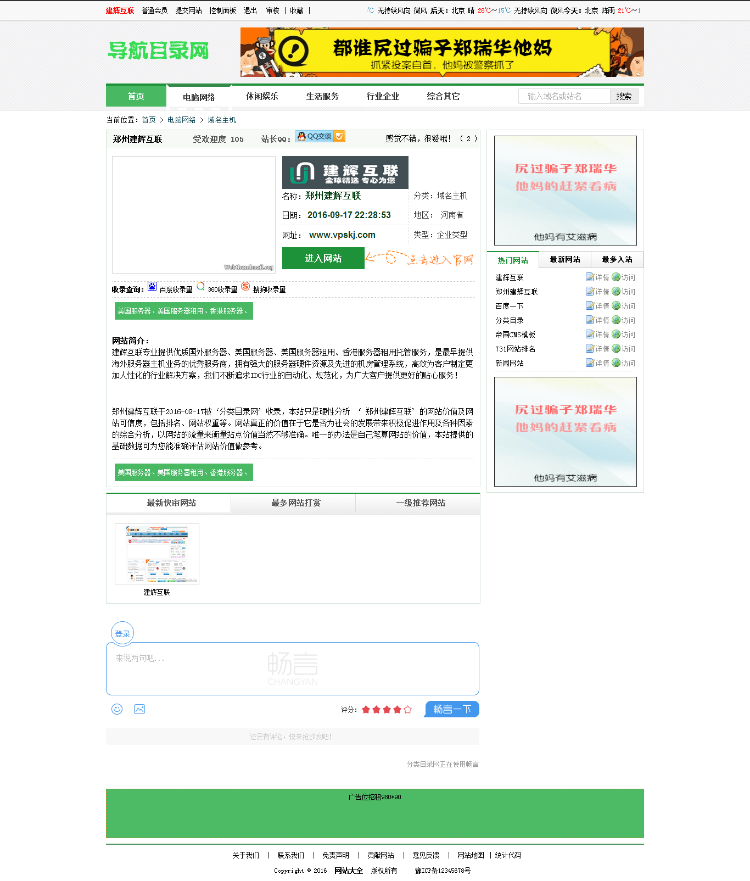750x881 pixels.
Task: Open 电脑网络 nav menu item
Action: 199,97
